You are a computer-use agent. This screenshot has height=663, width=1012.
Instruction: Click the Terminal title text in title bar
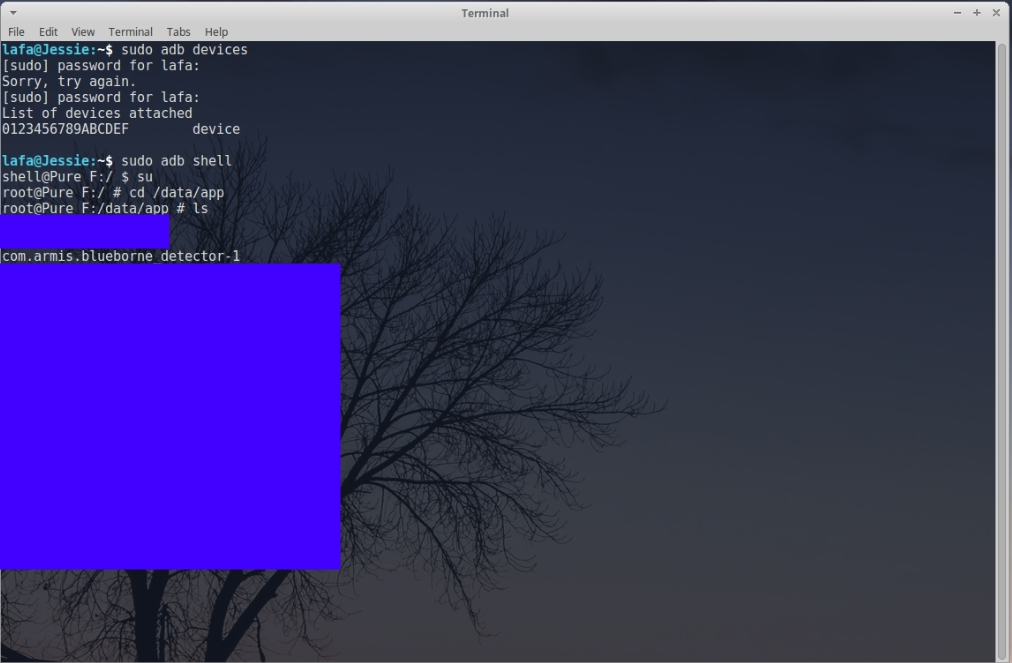(x=485, y=13)
